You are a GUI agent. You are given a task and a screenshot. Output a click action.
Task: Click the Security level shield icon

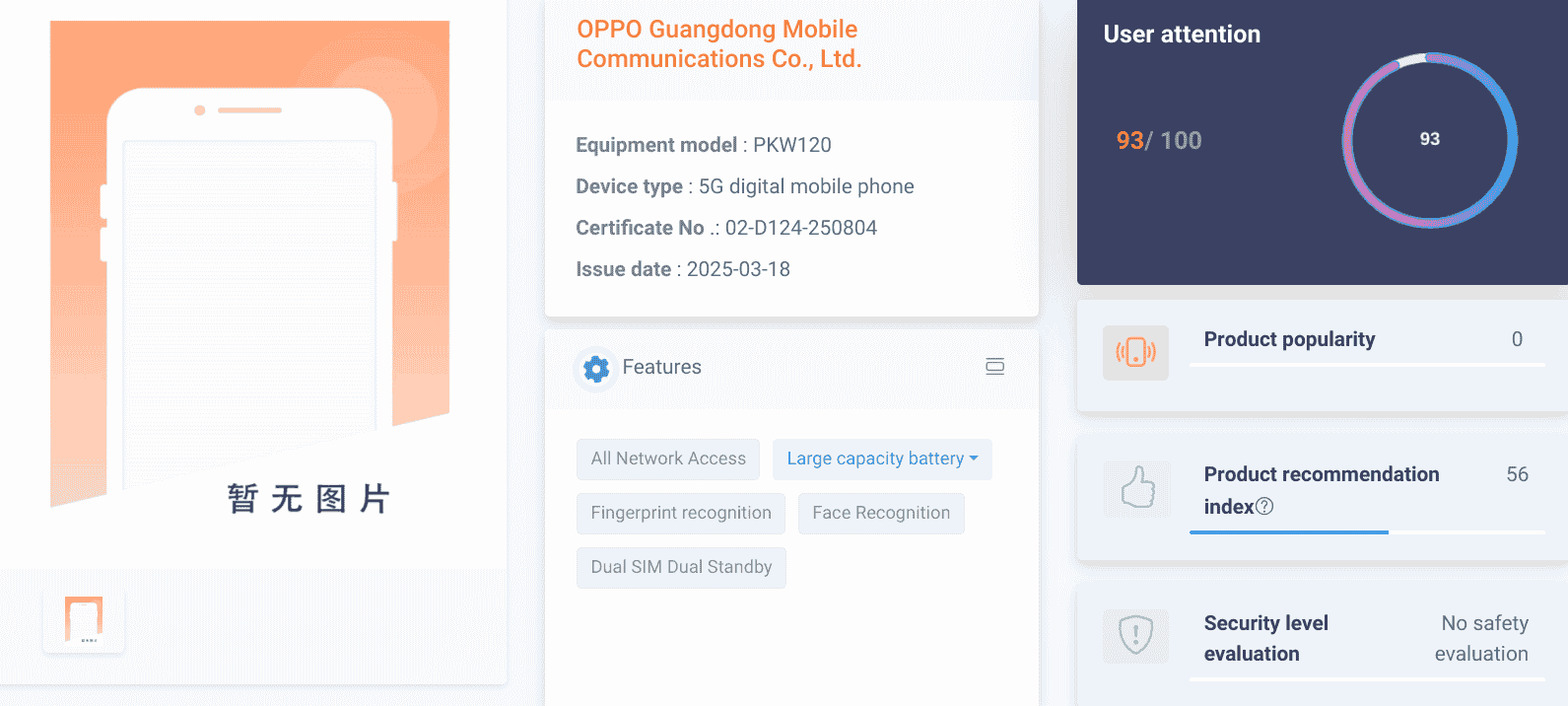pyautogui.click(x=1135, y=634)
